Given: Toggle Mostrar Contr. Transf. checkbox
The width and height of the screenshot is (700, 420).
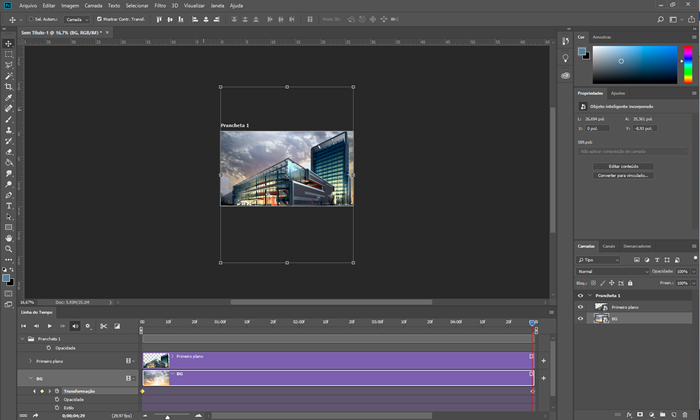Looking at the screenshot, I should pos(99,19).
